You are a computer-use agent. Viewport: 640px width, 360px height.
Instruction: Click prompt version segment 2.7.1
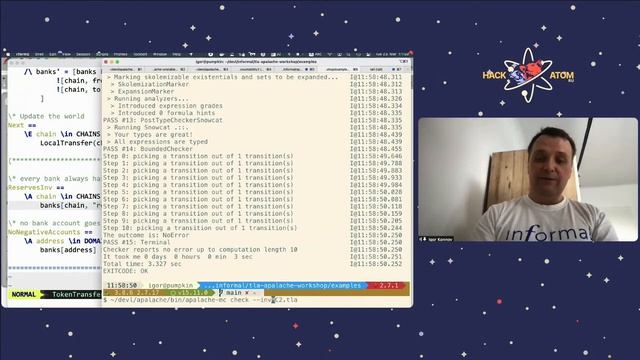coord(388,285)
